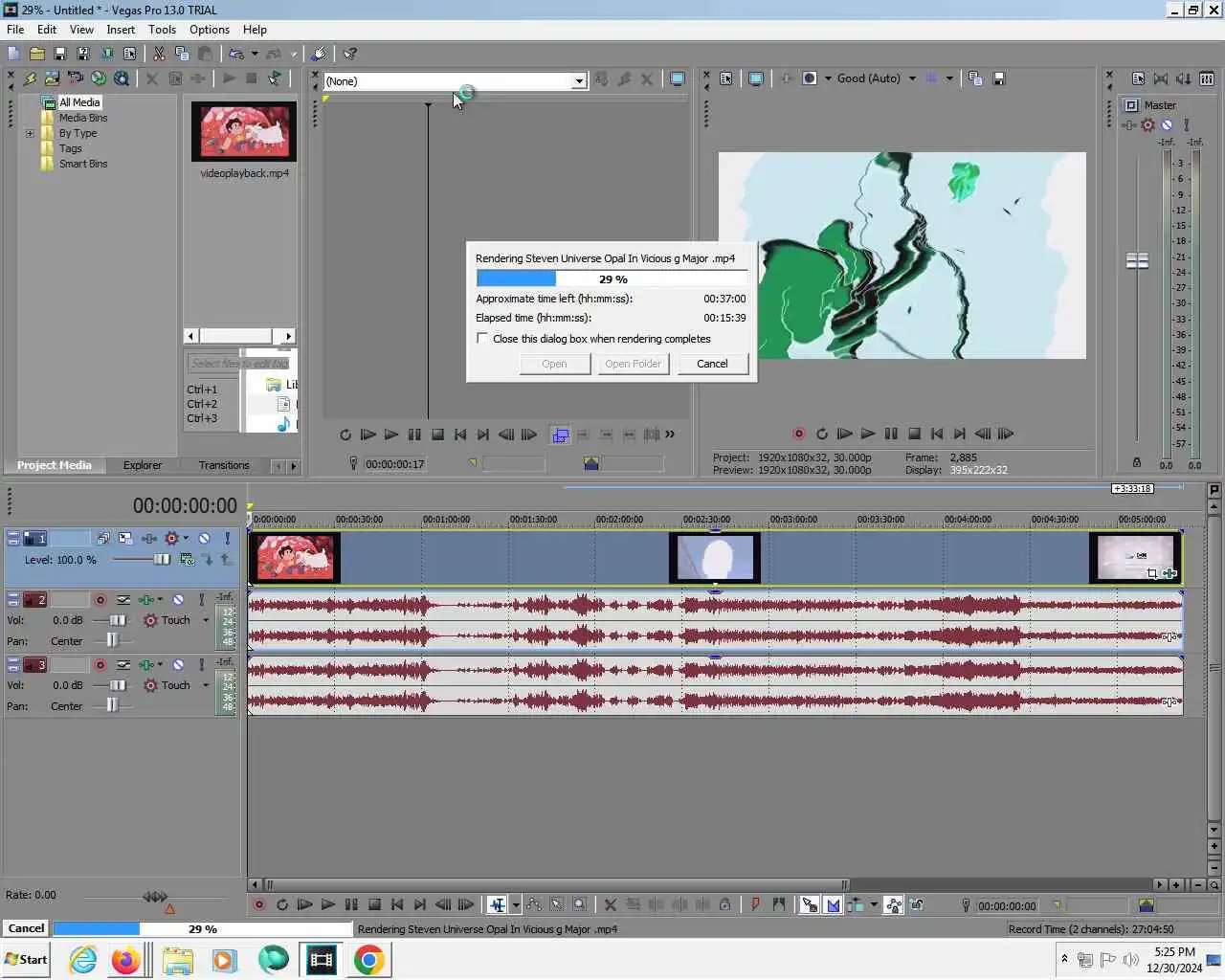The image size is (1225, 980).
Task: Expand the By Type media bin
Action: pyautogui.click(x=30, y=133)
